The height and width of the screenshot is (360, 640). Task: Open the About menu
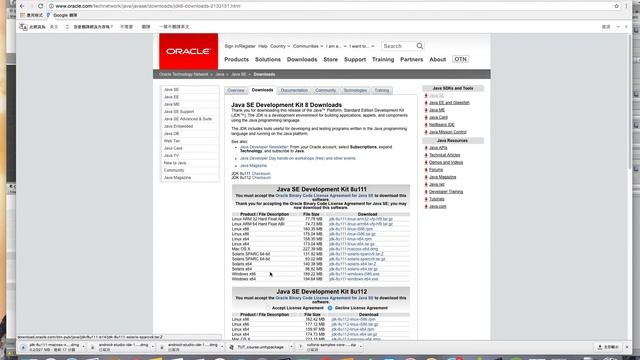(x=438, y=60)
